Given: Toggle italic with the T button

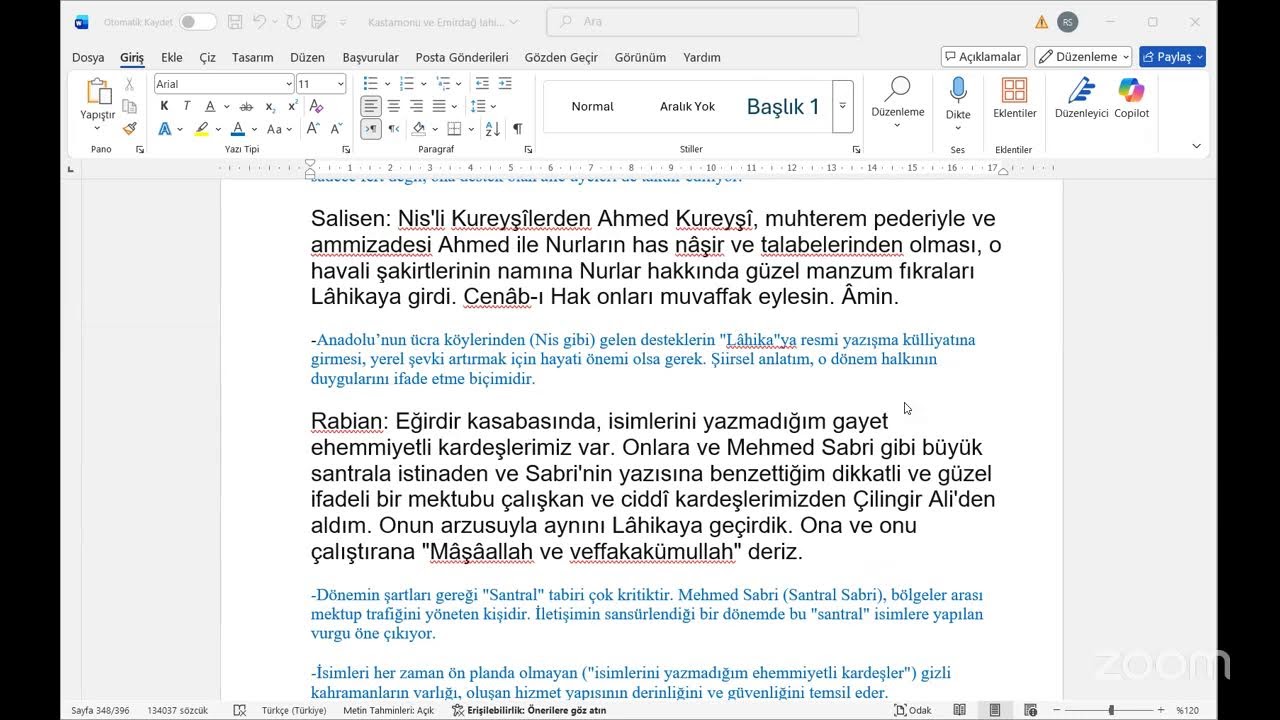Looking at the screenshot, I should pos(186,106).
